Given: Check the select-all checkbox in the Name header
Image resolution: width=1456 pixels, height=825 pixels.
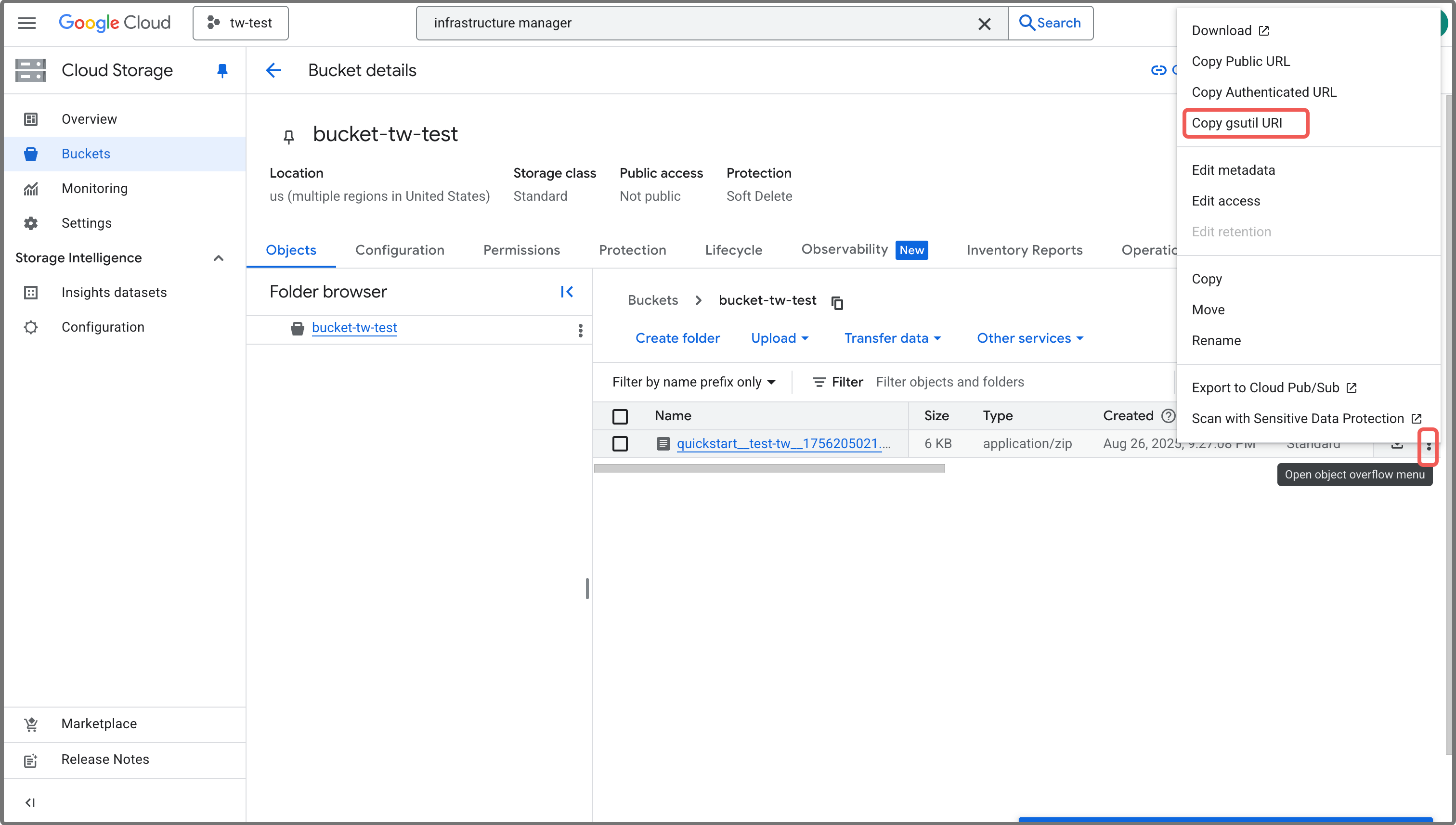Looking at the screenshot, I should [x=620, y=416].
